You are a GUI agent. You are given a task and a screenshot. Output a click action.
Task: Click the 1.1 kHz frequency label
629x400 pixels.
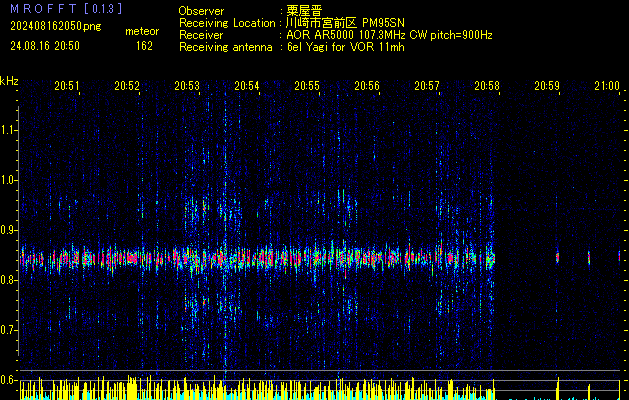click(x=9, y=130)
